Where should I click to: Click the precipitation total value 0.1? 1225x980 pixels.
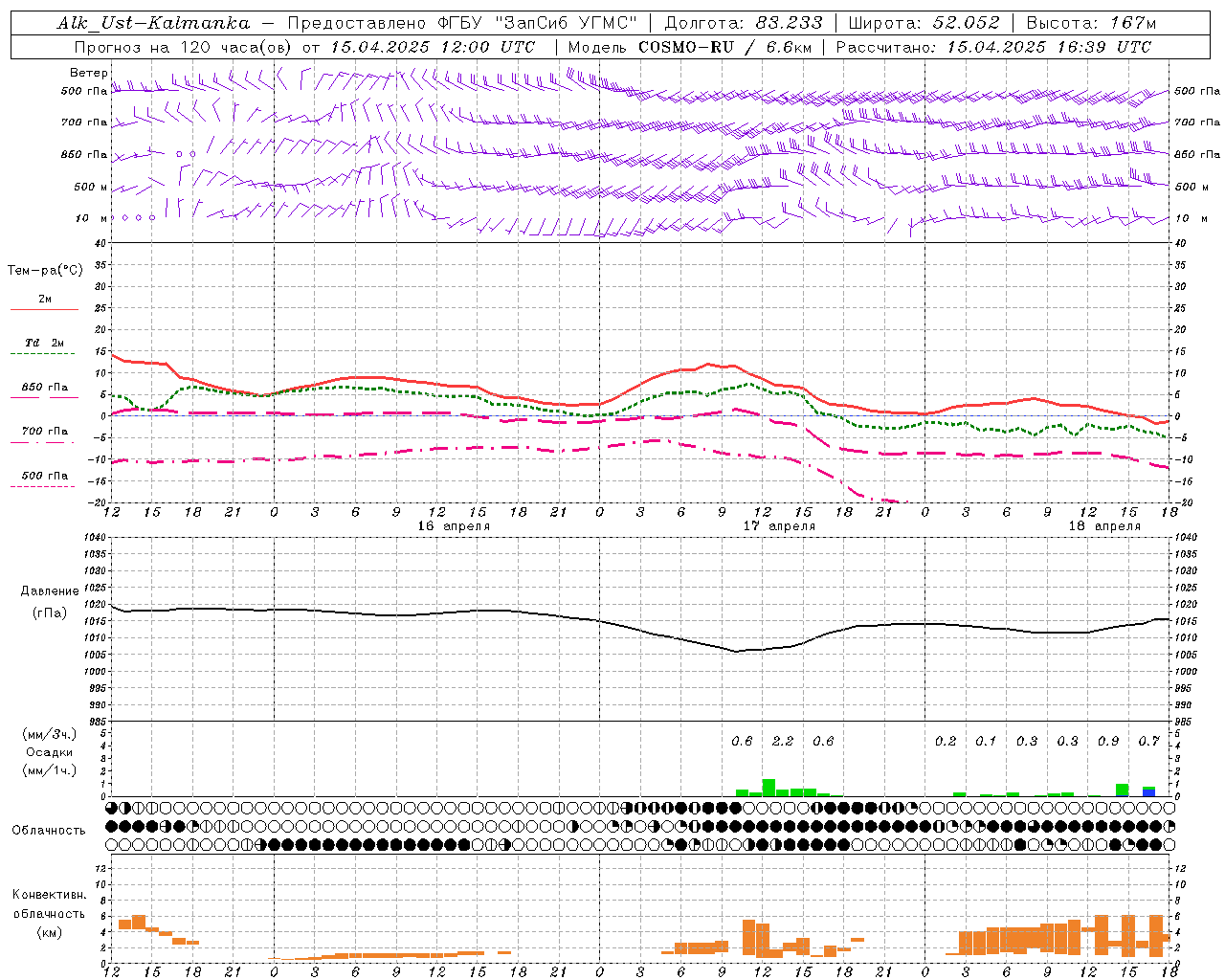[x=986, y=741]
